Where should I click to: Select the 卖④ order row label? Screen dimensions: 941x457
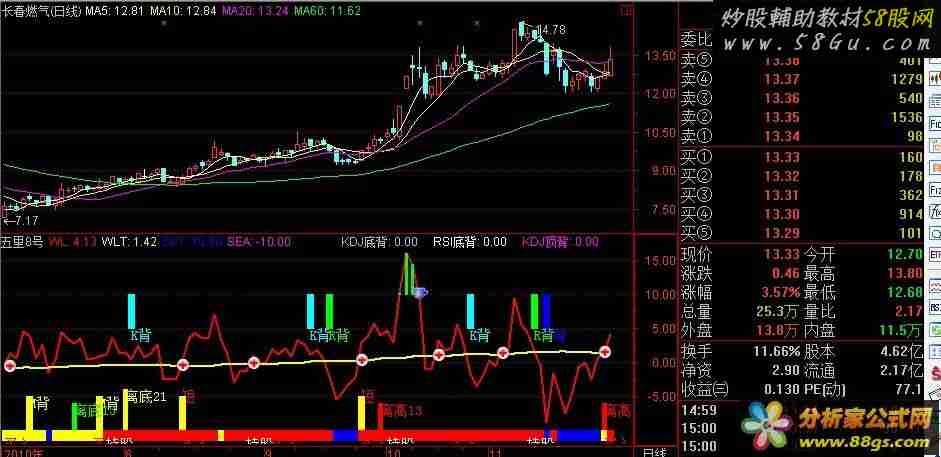tap(696, 79)
